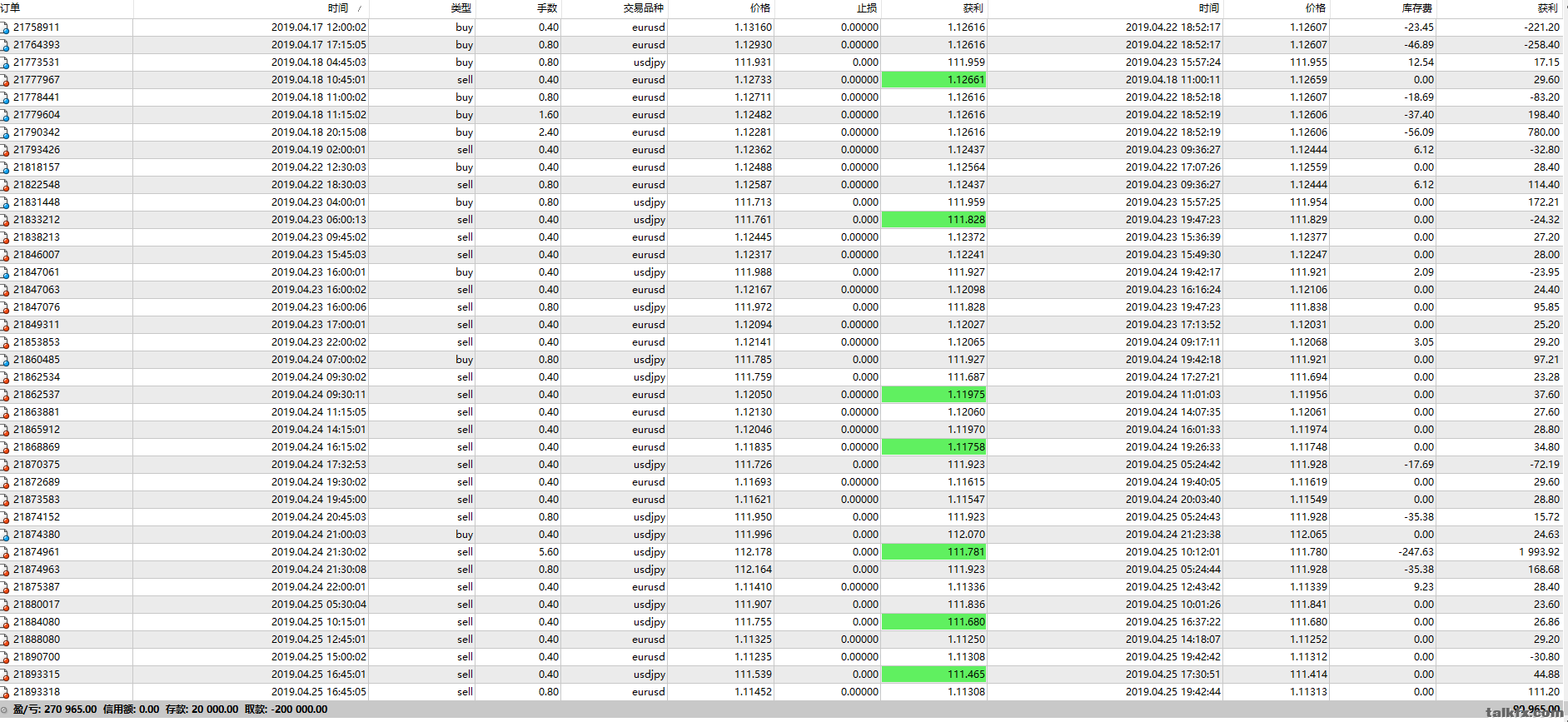Click the 时间 header with sort indicator
Viewport: 1568px width, 722px height.
[x=251, y=8]
